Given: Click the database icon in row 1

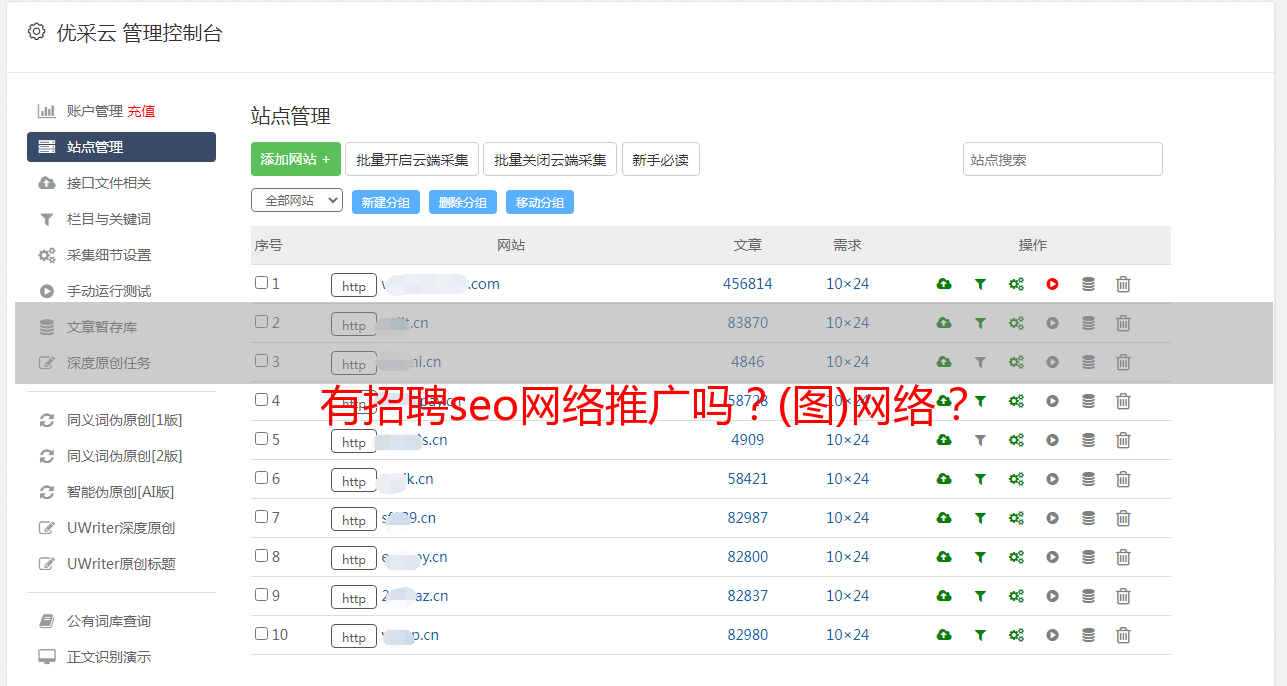Looking at the screenshot, I should pos(1088,284).
